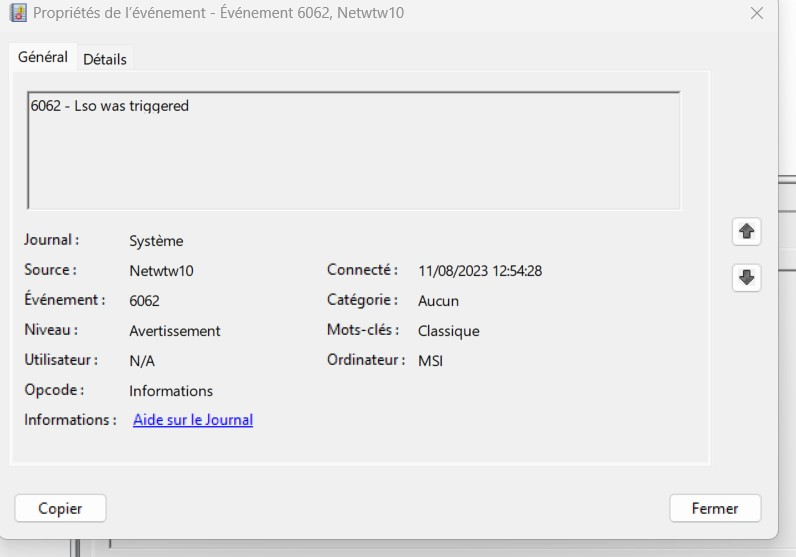This screenshot has height=557, width=796.
Task: Click the Niveau value Avertissement
Action: point(175,331)
